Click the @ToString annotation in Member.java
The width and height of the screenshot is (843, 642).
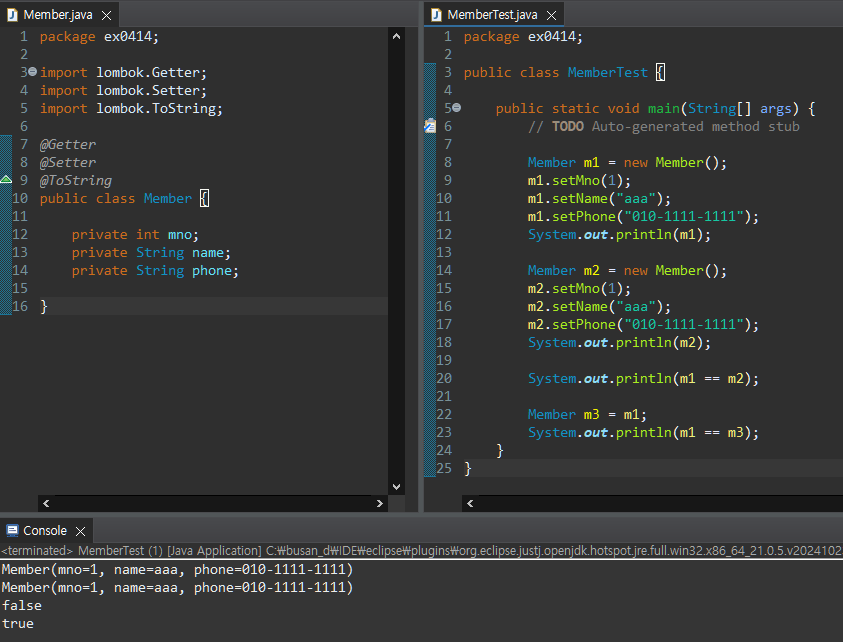pyautogui.click(x=76, y=180)
